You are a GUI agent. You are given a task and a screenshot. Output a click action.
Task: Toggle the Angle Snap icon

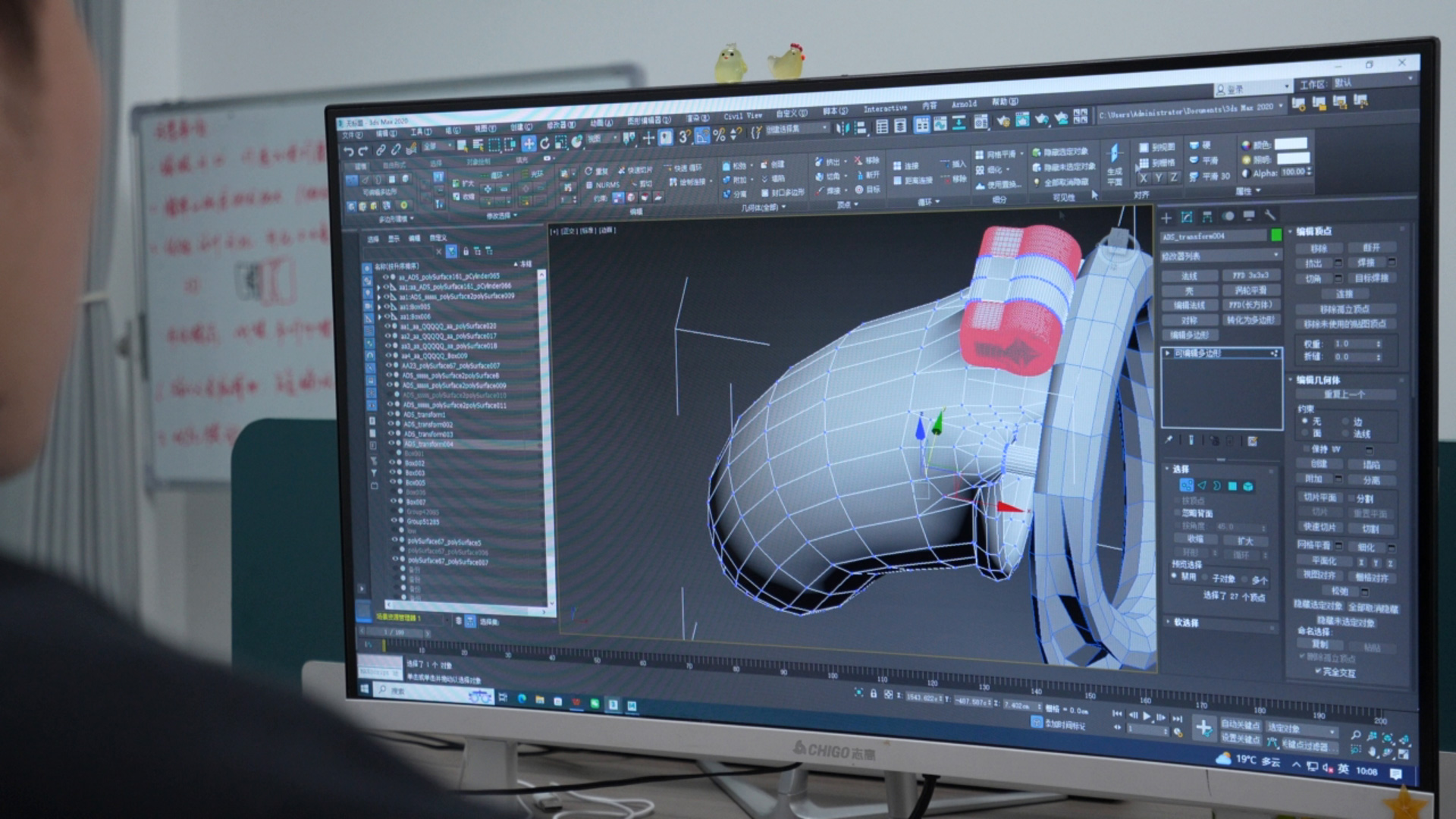click(x=701, y=136)
